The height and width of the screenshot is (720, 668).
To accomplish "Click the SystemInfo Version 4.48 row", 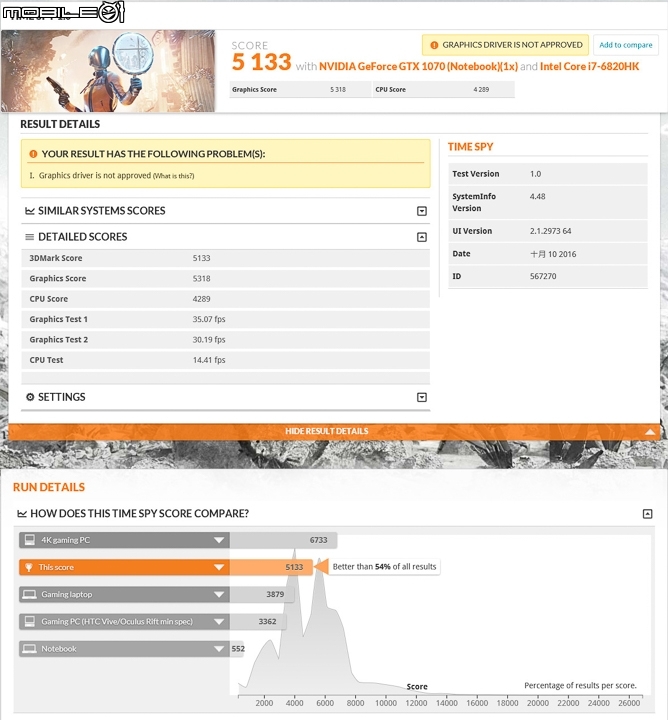I will (548, 202).
